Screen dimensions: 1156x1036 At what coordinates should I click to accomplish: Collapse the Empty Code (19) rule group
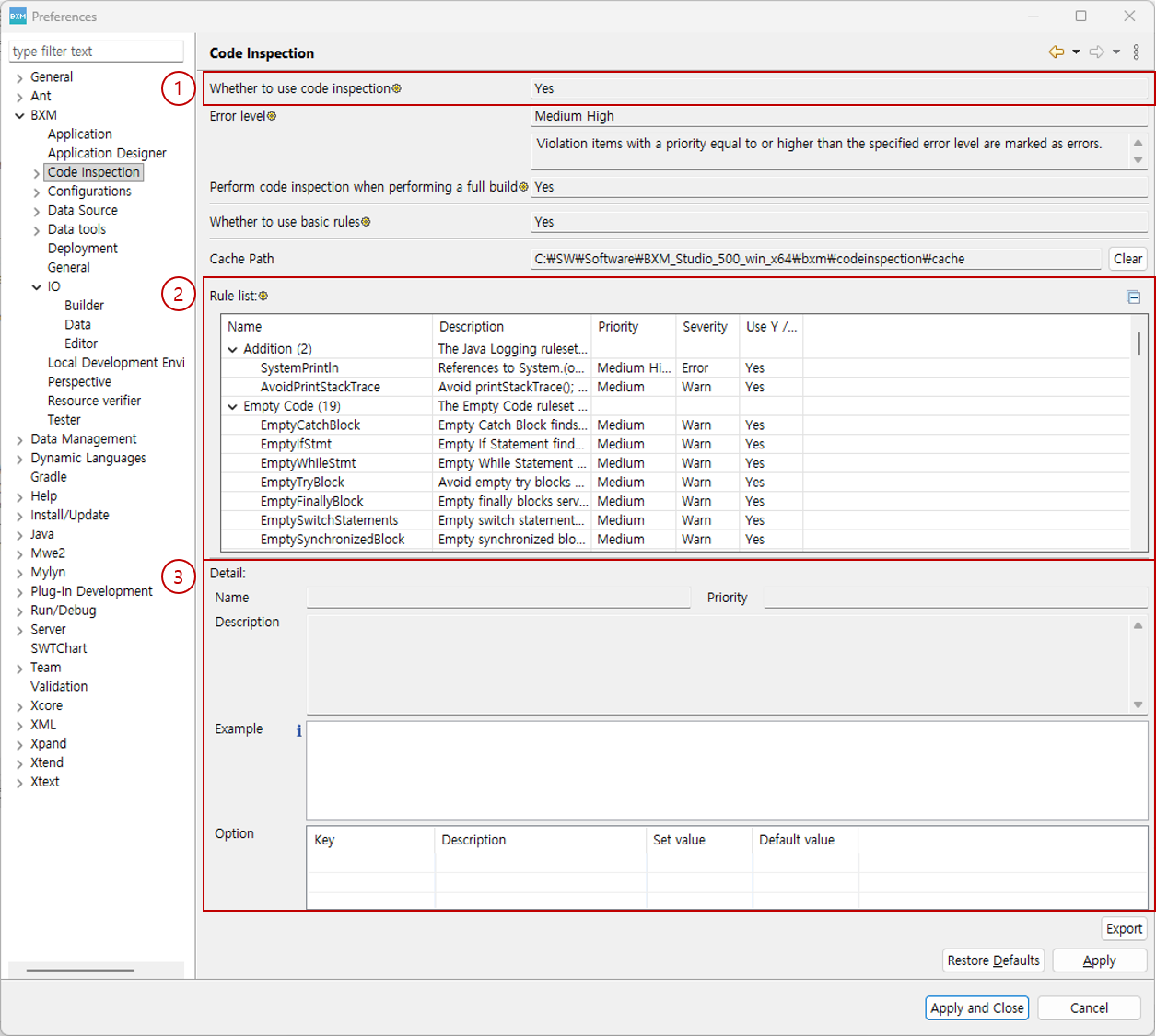[232, 406]
